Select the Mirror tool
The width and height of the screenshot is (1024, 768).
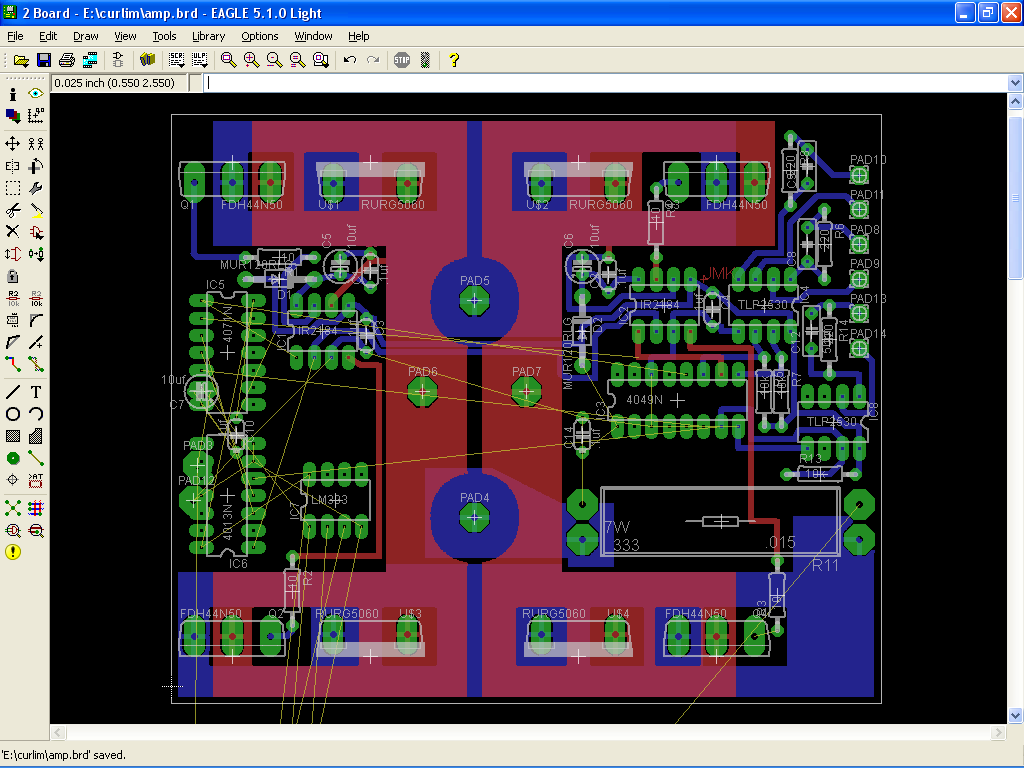[12, 166]
